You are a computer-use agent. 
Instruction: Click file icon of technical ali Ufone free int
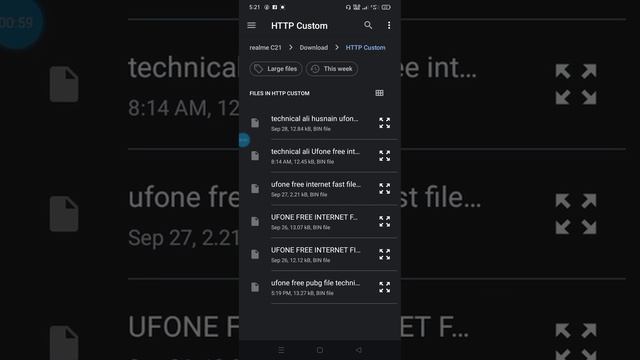(x=255, y=156)
